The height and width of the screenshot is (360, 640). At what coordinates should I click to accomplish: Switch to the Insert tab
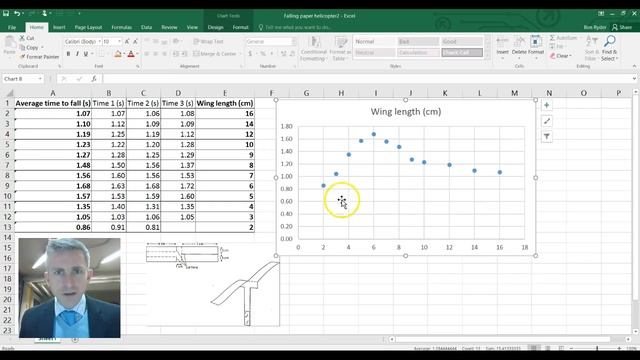(x=59, y=27)
